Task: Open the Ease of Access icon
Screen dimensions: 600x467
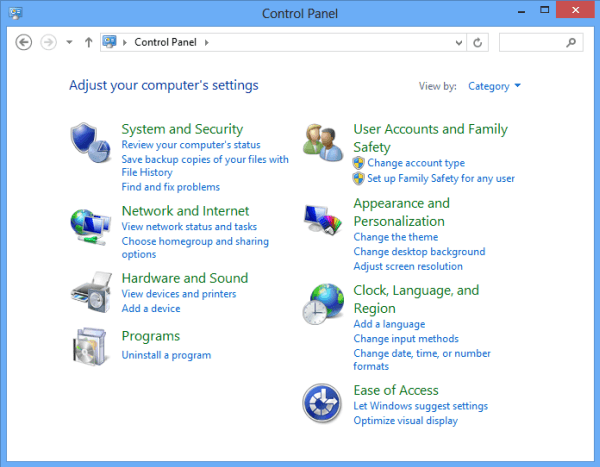Action: pyautogui.click(x=322, y=403)
